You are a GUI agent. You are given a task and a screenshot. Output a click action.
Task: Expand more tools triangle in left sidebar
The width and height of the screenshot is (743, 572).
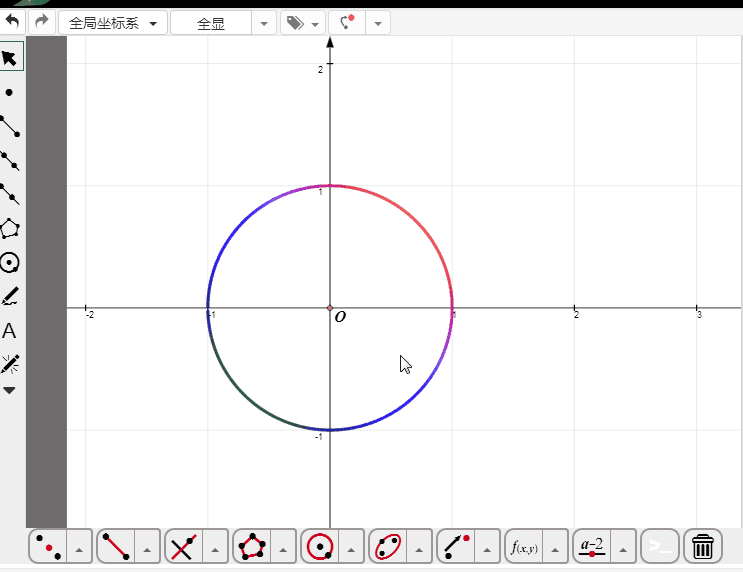(9, 390)
